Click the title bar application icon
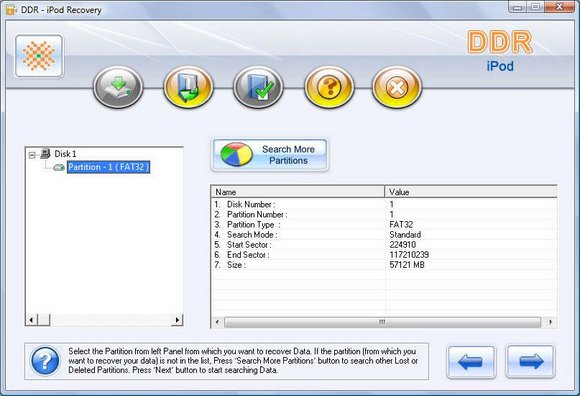Viewport: 580px width, 396px height. coord(11,10)
